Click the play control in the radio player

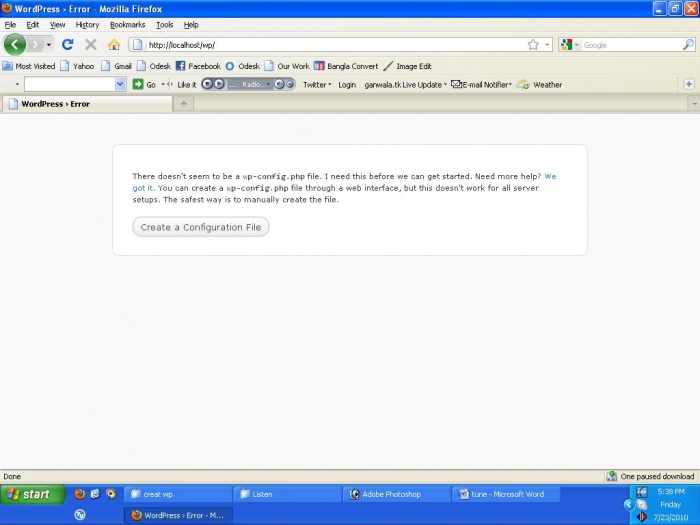point(219,84)
